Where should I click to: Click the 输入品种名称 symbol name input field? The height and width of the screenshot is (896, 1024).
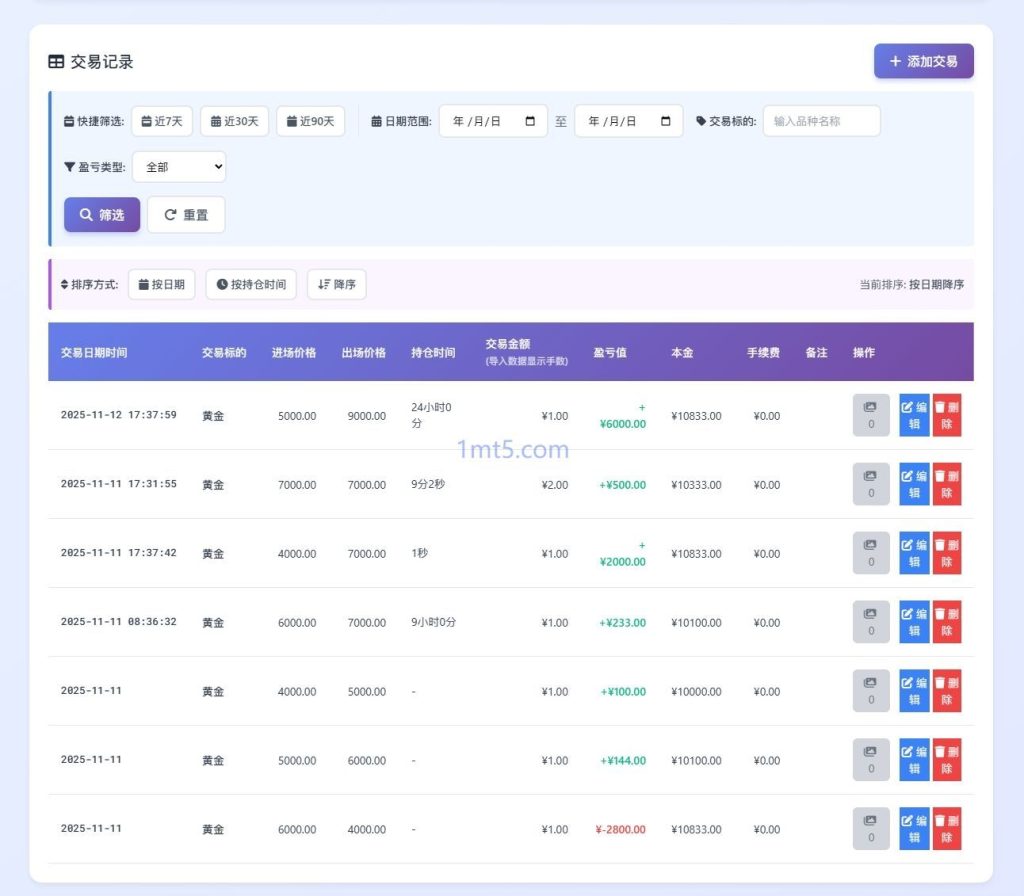(821, 121)
